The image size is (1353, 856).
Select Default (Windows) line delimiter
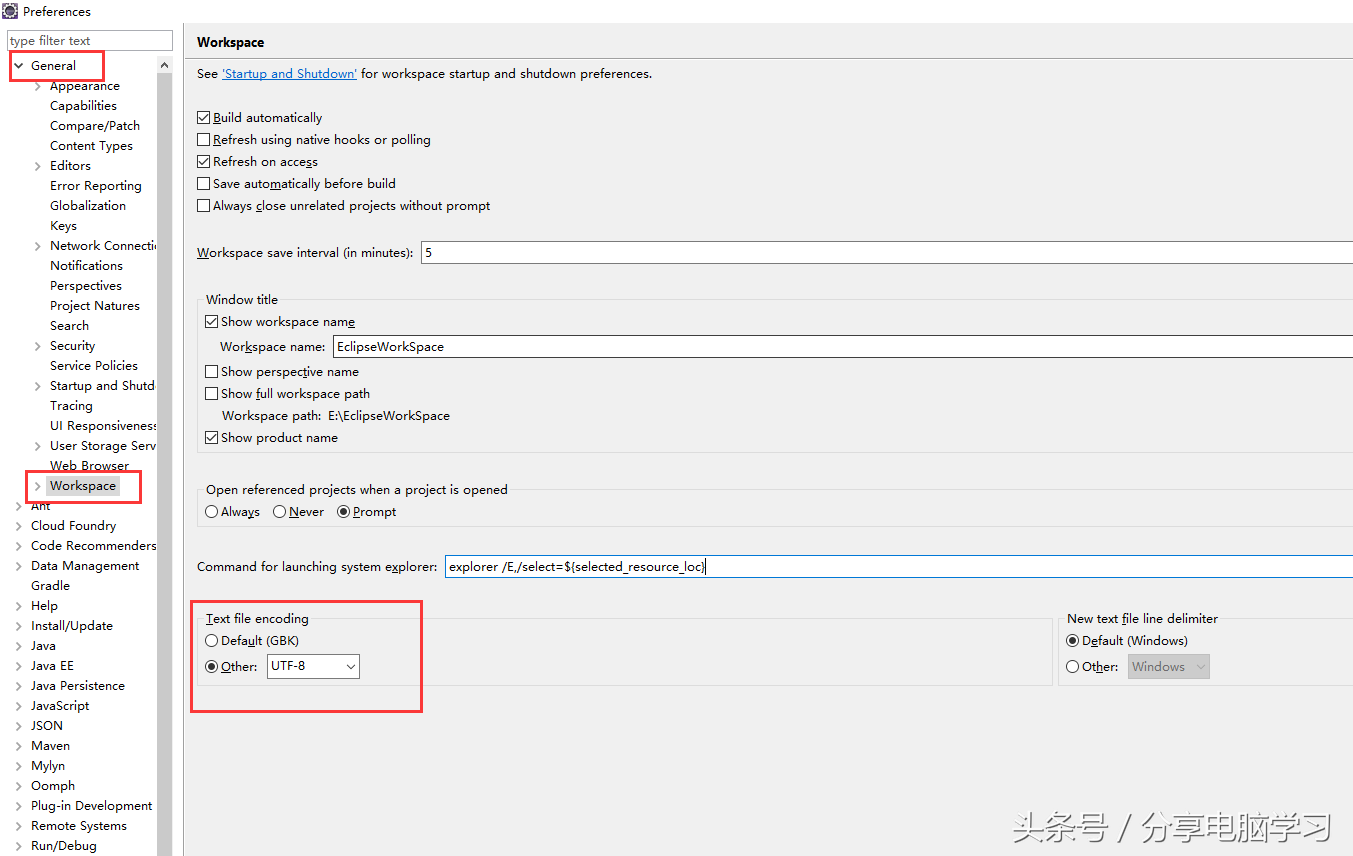[x=1073, y=641]
